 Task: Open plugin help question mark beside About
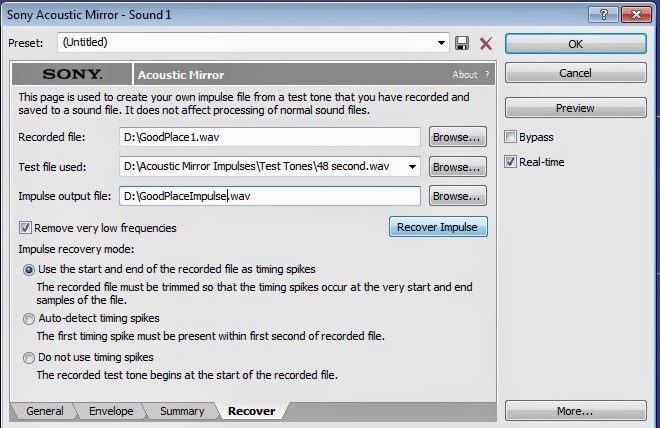[x=487, y=74]
